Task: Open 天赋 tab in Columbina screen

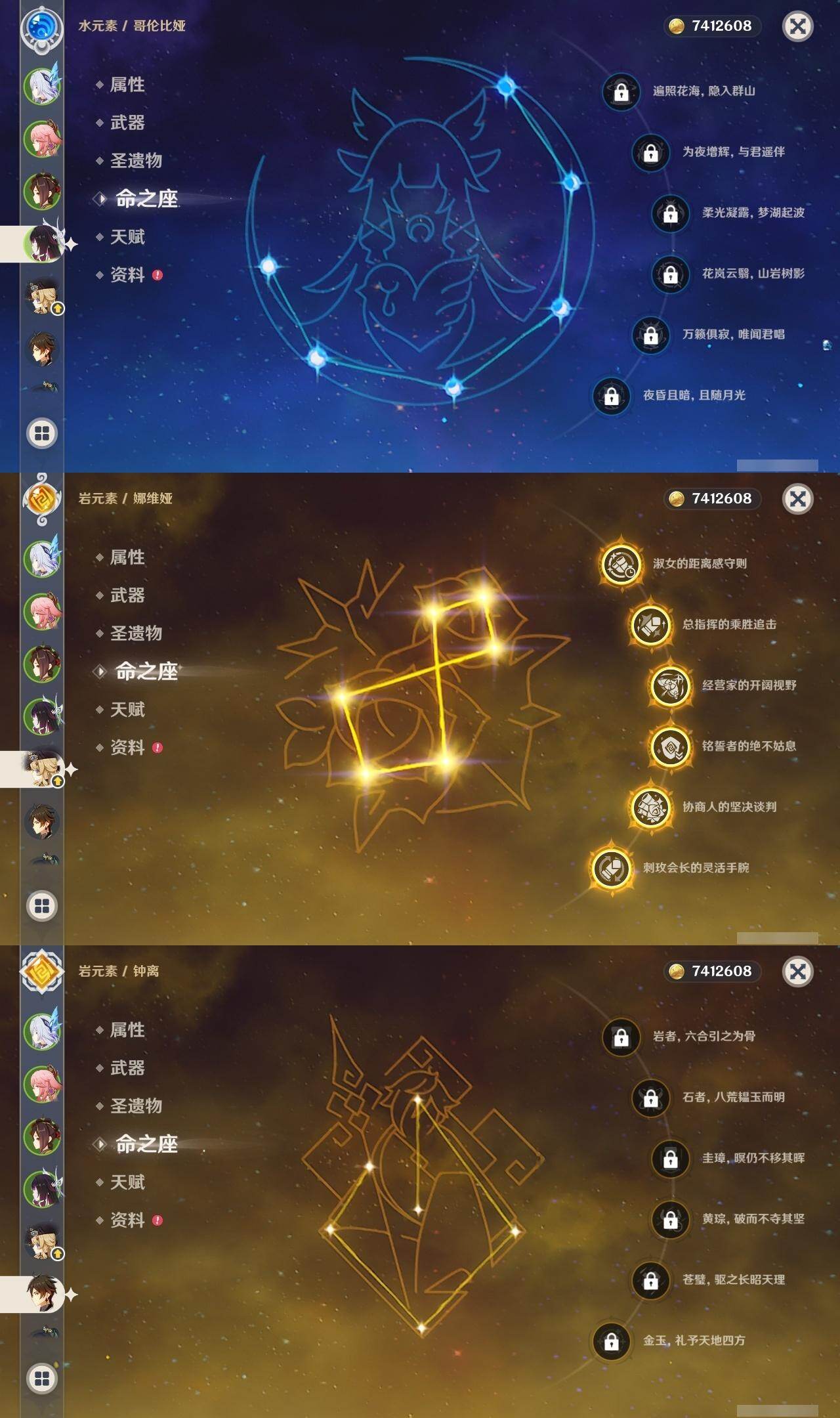Action: click(x=127, y=237)
